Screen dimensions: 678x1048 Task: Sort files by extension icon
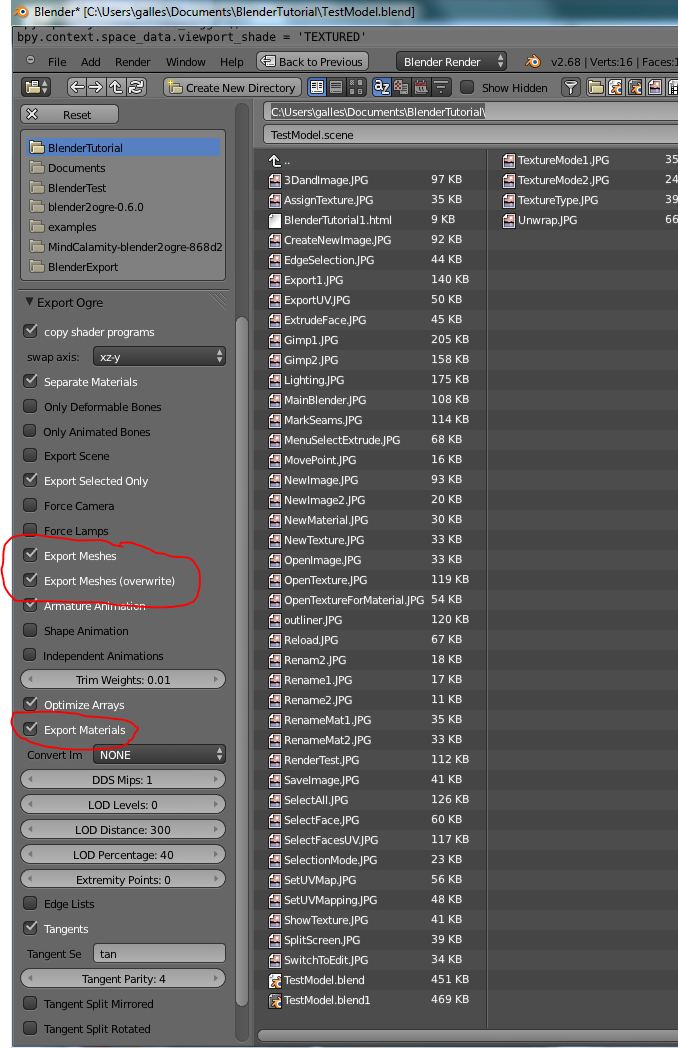click(x=401, y=87)
